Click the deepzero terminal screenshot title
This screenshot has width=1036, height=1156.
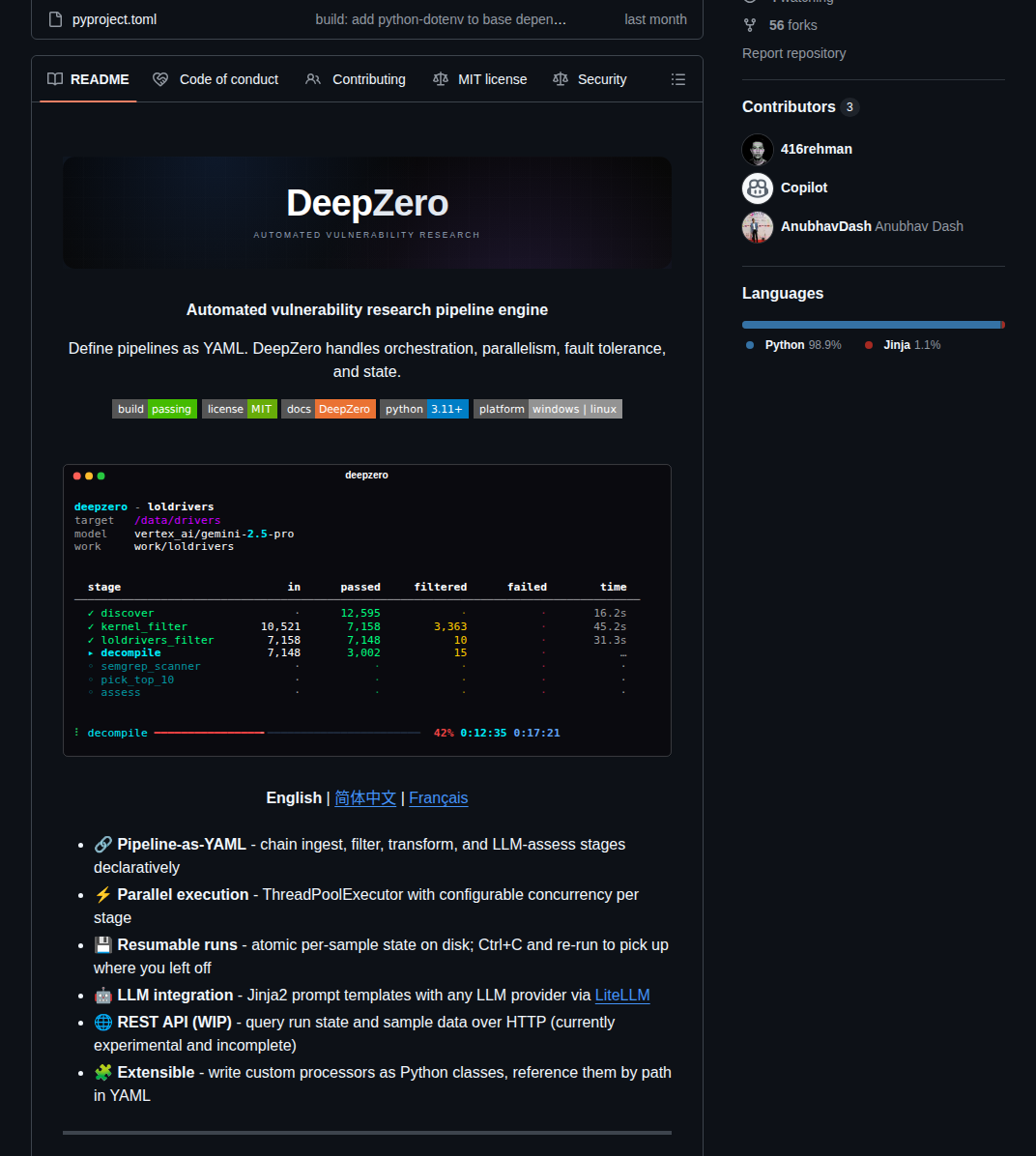[x=366, y=475]
